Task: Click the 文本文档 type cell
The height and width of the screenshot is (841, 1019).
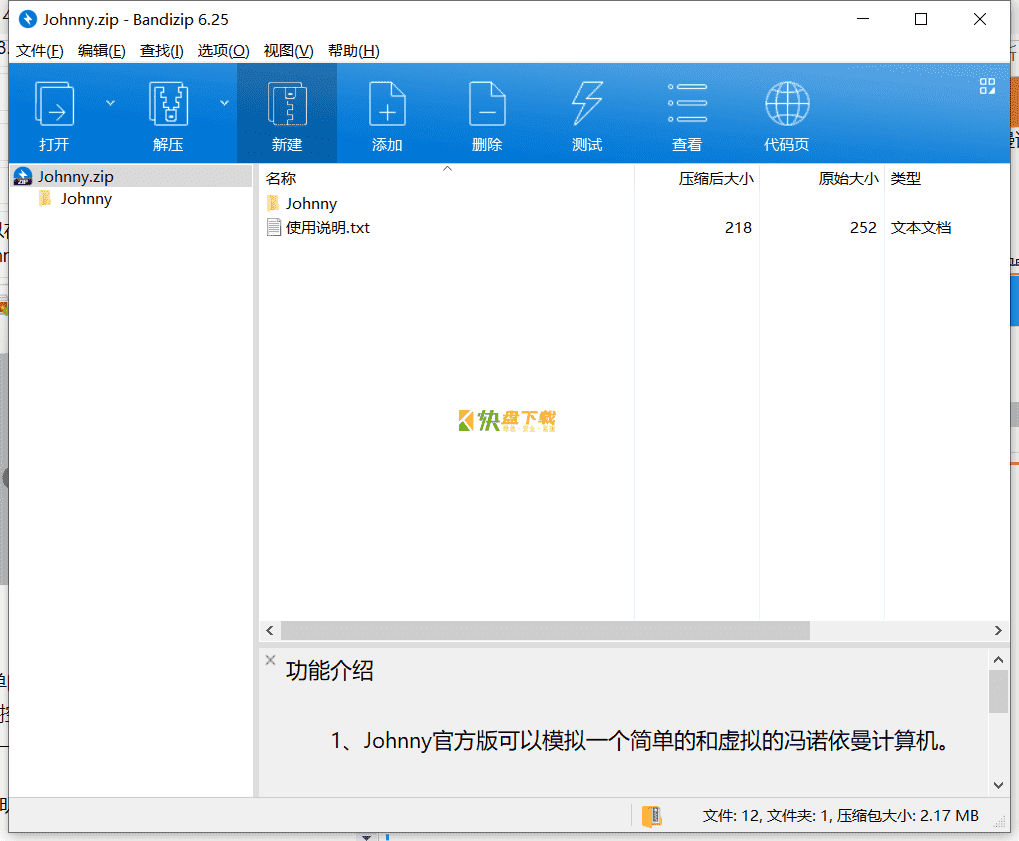Action: [921, 227]
